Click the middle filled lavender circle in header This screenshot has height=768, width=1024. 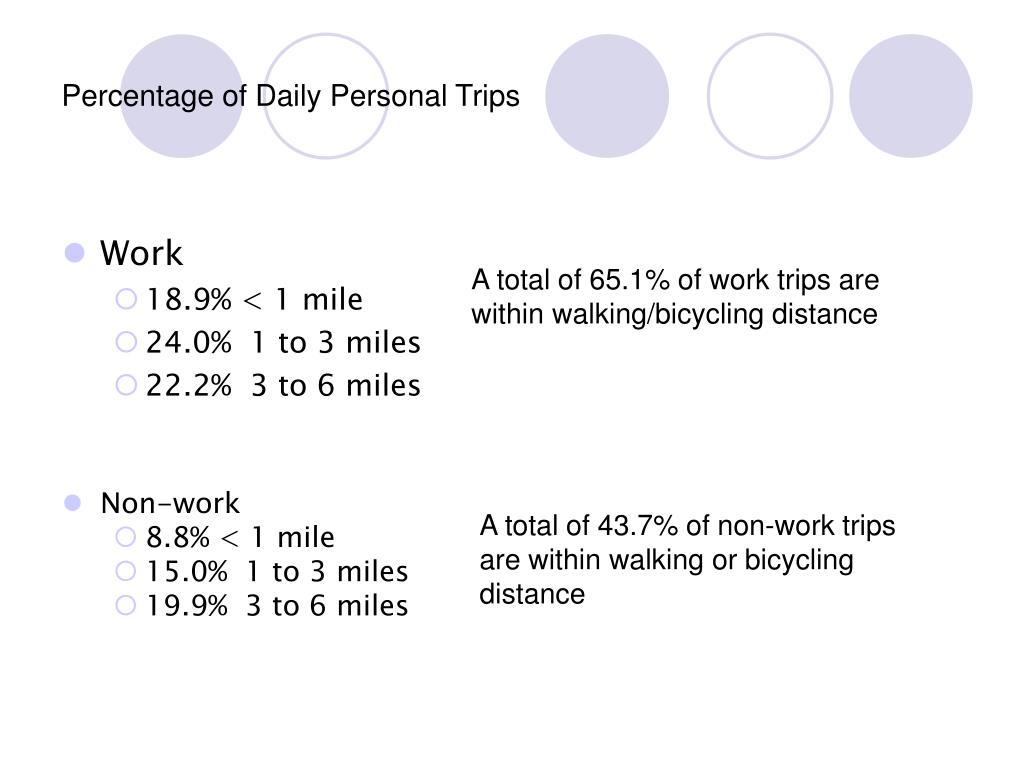coord(607,96)
